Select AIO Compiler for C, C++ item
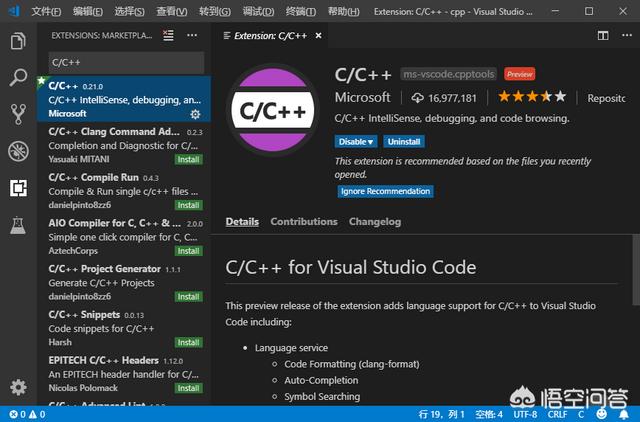 point(124,236)
